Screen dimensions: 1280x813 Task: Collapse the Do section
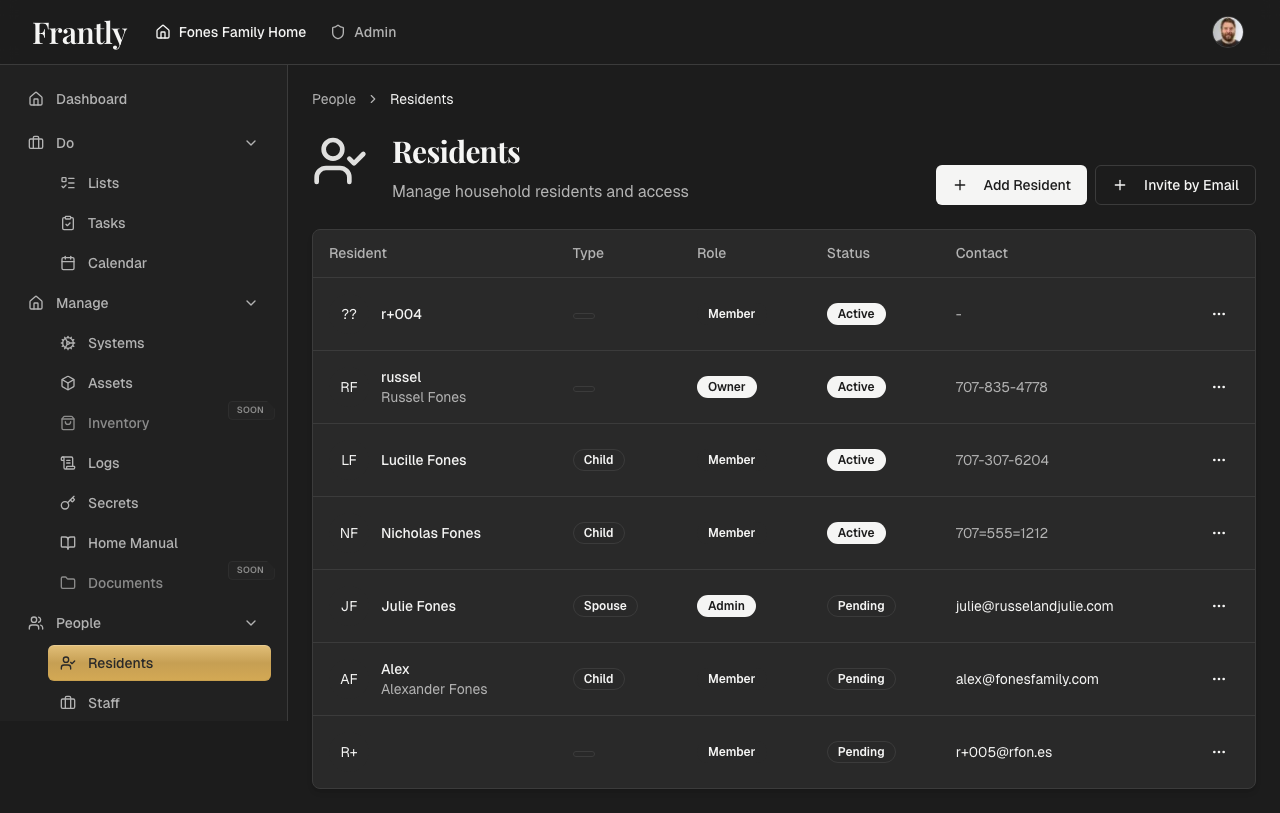pyautogui.click(x=251, y=143)
